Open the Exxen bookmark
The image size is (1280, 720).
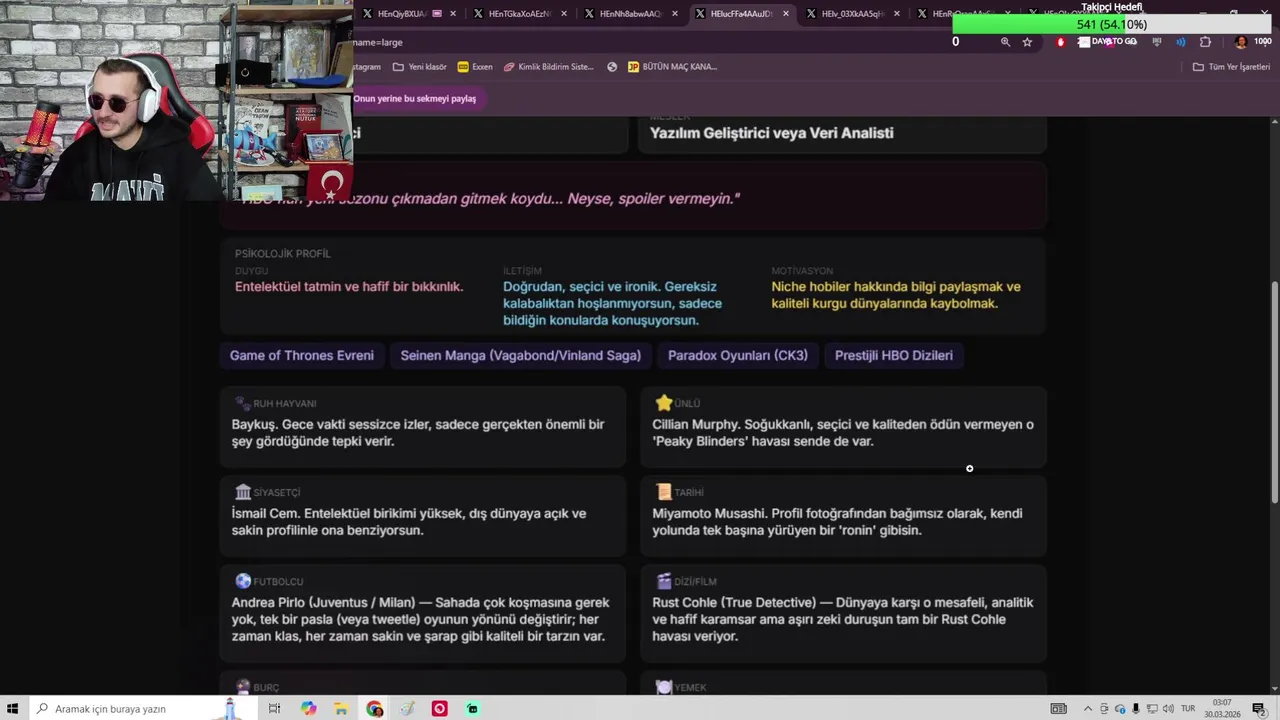(x=475, y=67)
